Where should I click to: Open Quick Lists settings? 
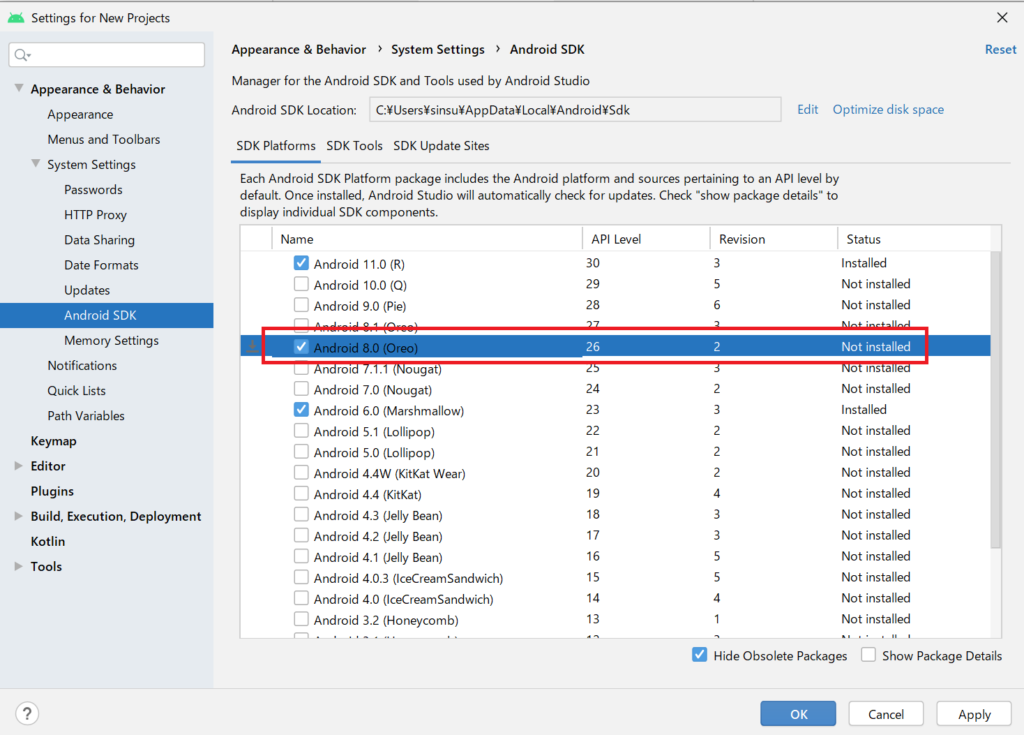point(76,391)
